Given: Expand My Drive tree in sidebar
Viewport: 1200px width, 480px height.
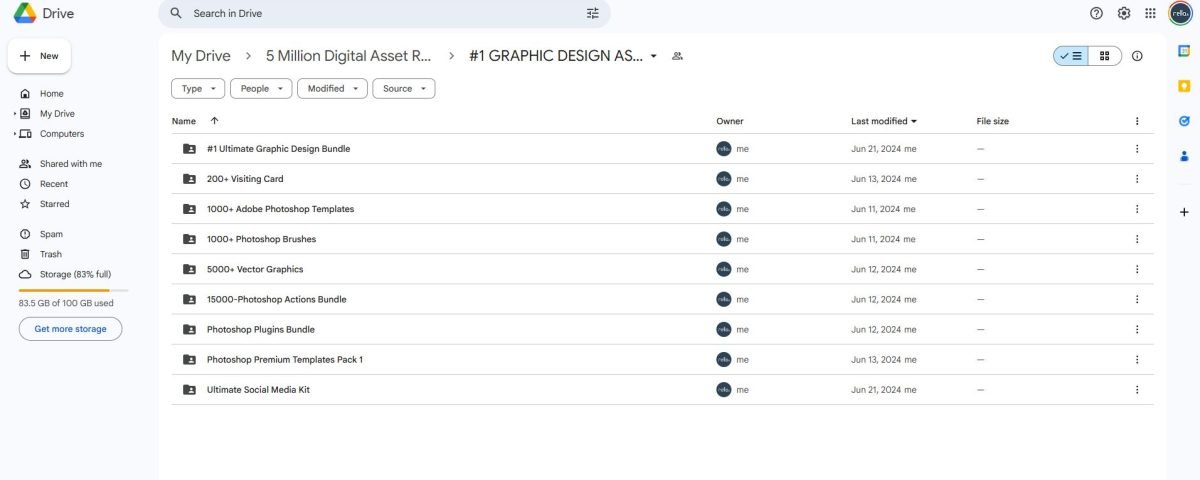Looking at the screenshot, I should pyautogui.click(x=14, y=114).
